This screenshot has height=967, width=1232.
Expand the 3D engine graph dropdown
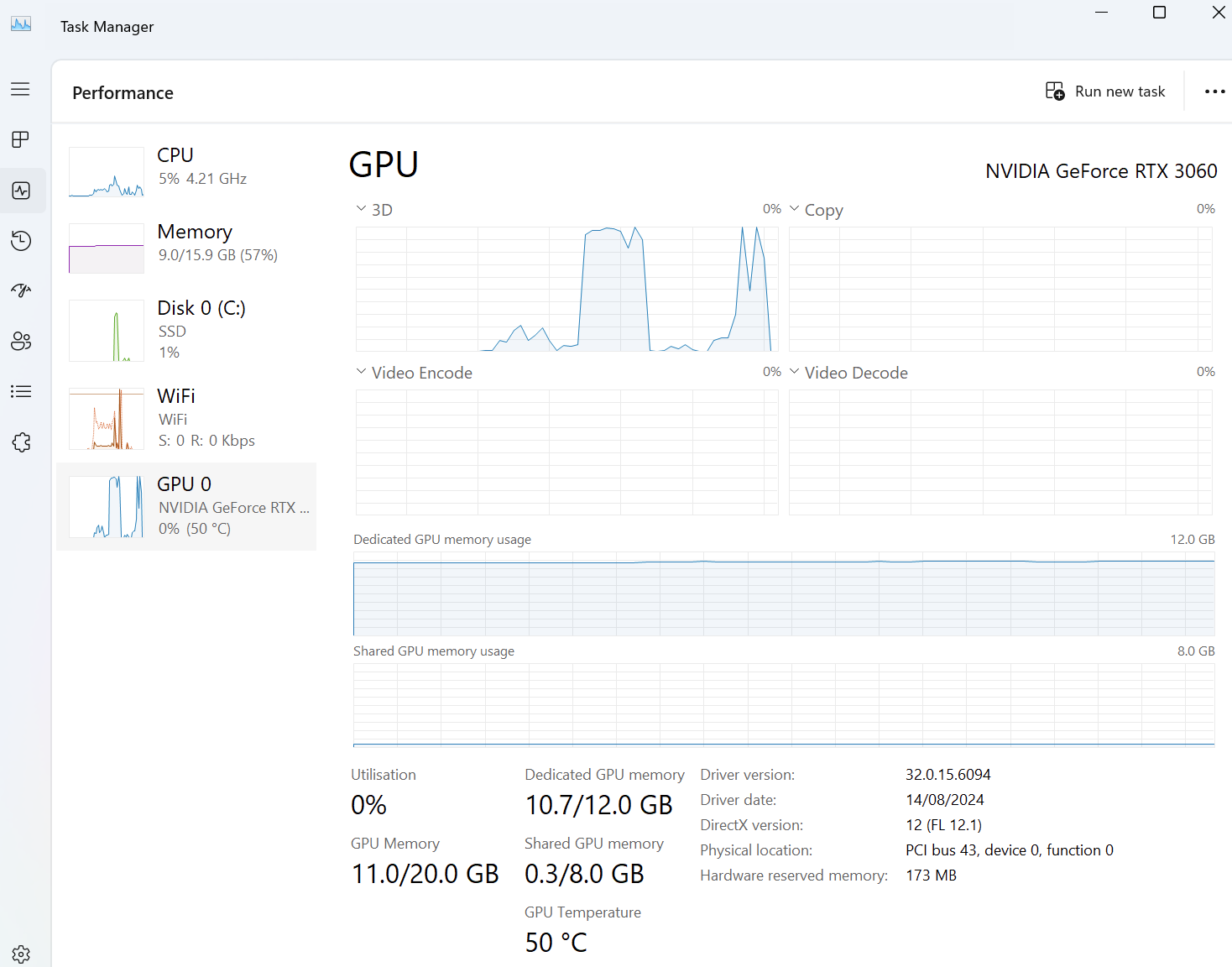pos(373,210)
